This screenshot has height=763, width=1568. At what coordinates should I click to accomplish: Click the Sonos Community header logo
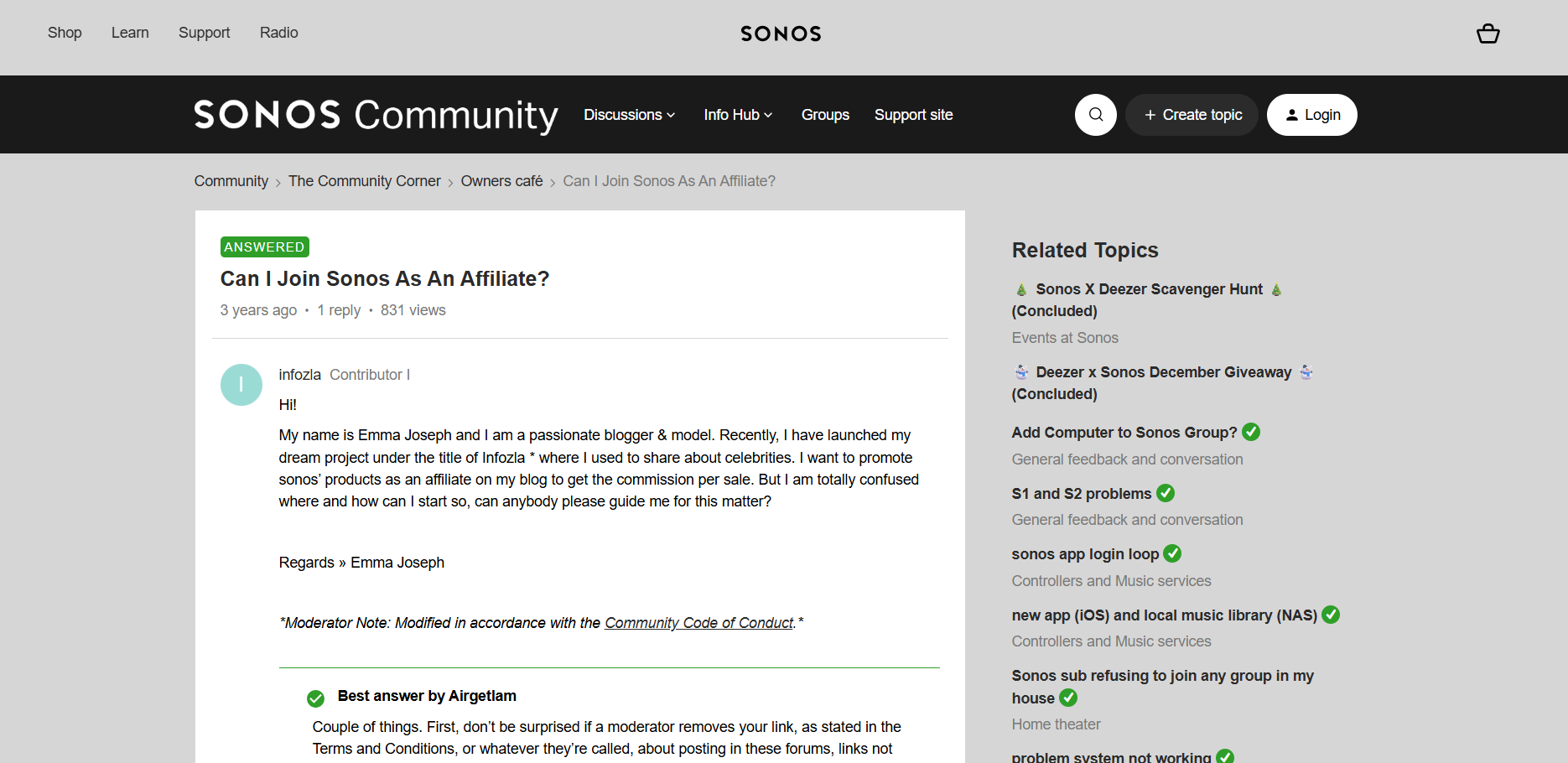(x=376, y=115)
